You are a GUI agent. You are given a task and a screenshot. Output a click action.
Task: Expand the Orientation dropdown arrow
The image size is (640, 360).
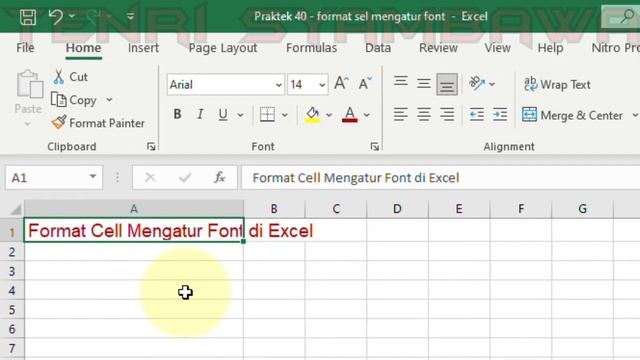tap(492, 84)
